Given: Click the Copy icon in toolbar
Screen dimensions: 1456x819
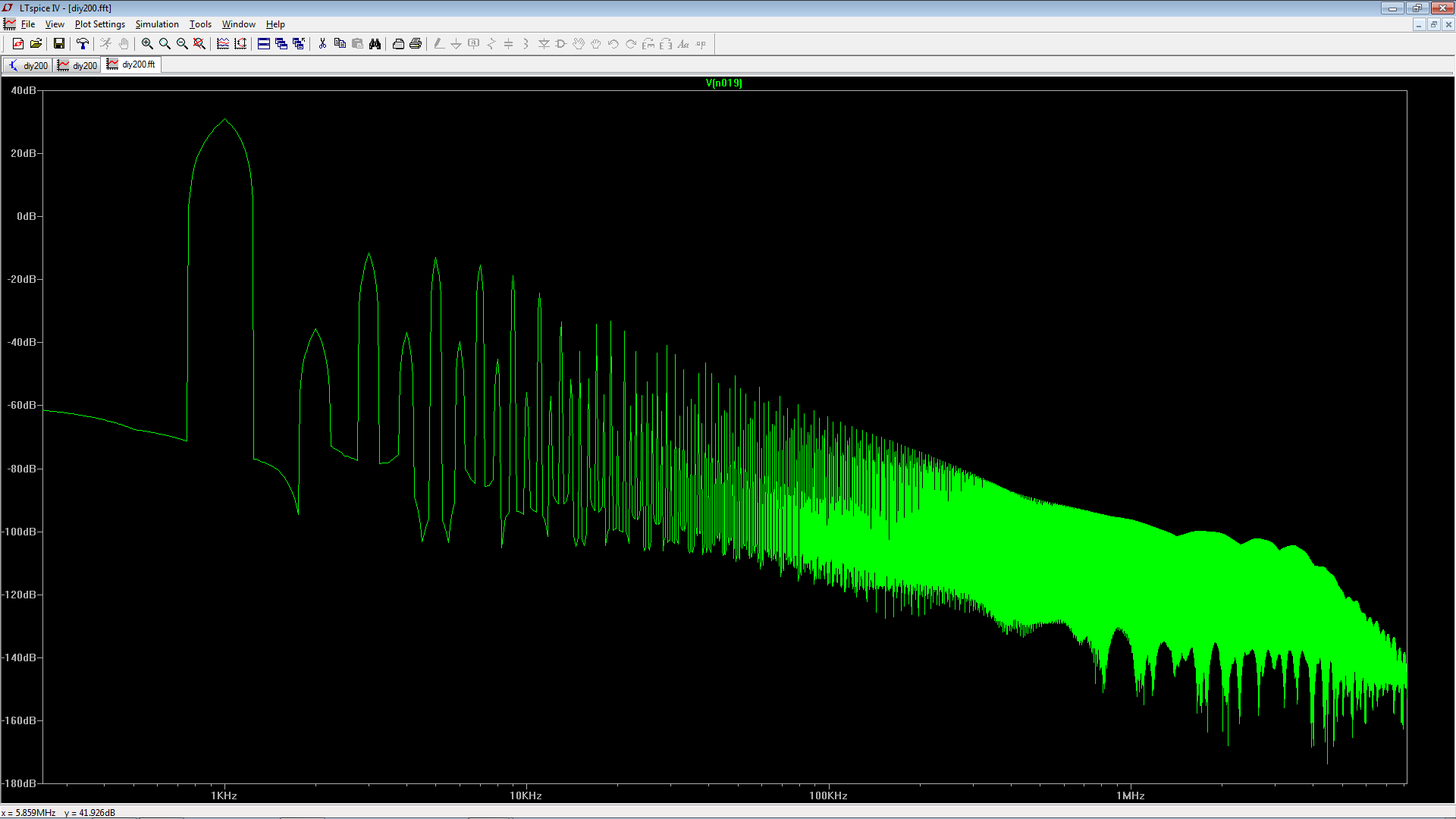Looking at the screenshot, I should coord(340,44).
